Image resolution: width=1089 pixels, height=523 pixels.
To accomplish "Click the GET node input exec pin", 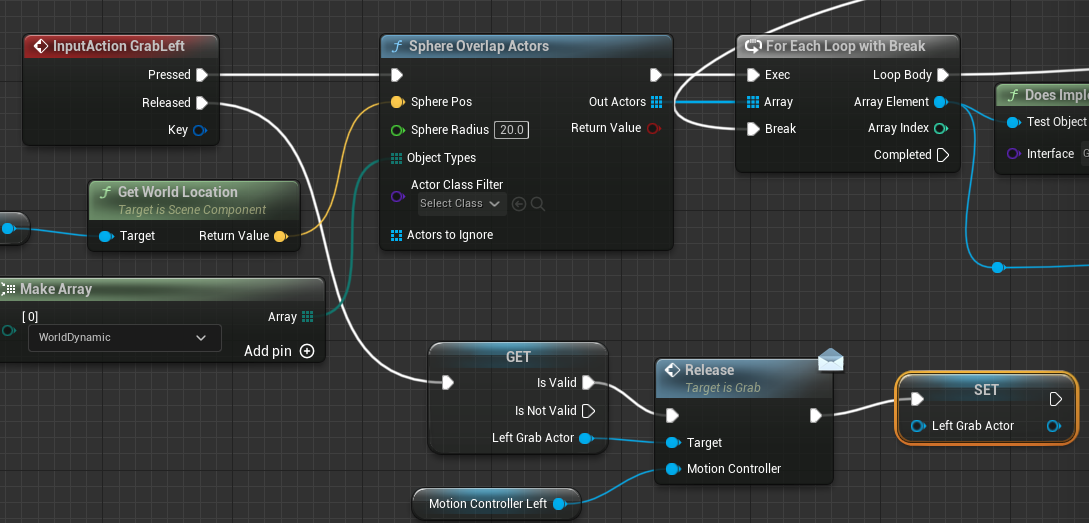I will [448, 382].
